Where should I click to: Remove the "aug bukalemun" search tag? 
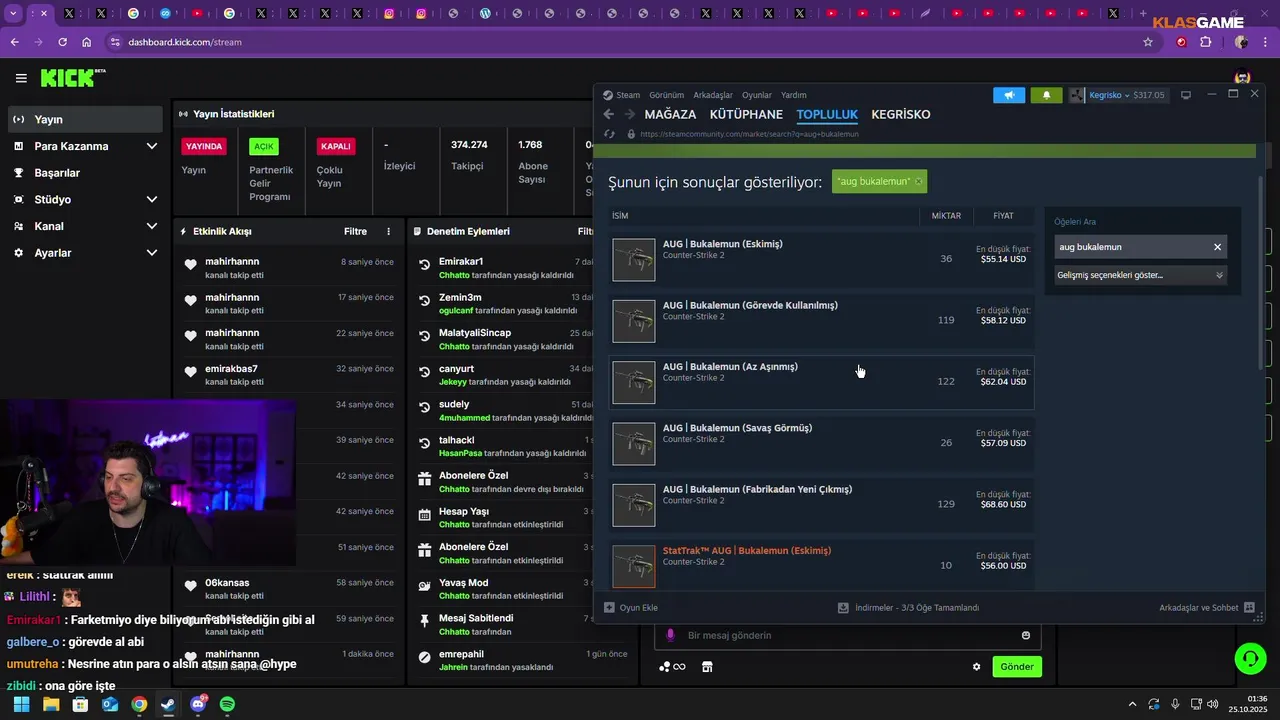918,182
